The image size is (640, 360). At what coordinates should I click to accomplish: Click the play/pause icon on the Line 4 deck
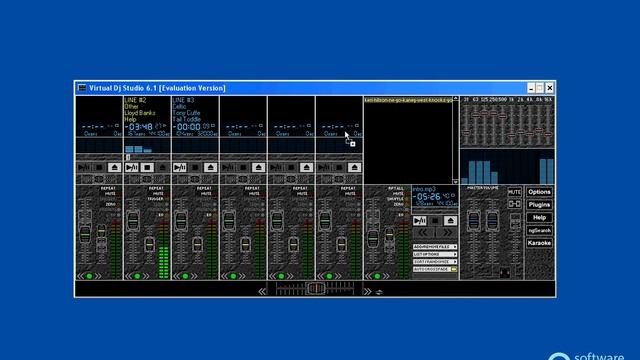click(x=228, y=167)
